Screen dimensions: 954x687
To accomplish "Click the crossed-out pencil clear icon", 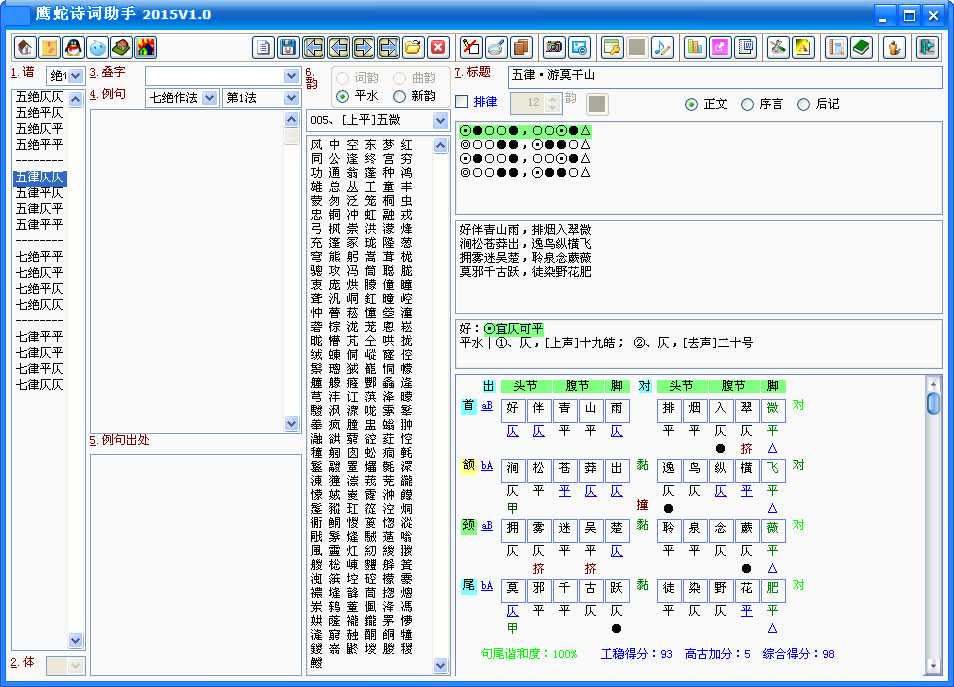I will pyautogui.click(x=470, y=47).
